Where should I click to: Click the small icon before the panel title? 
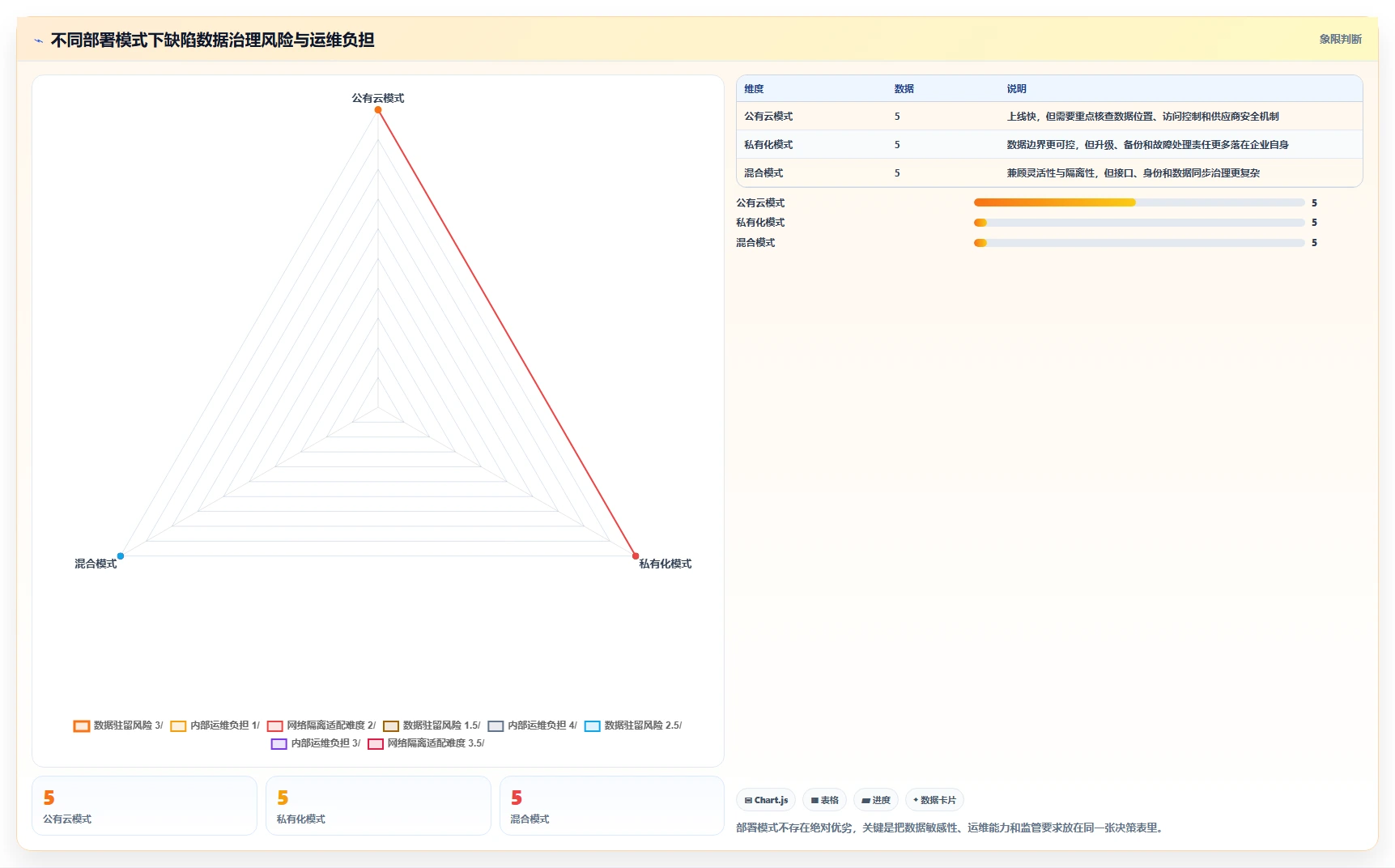tap(38, 40)
